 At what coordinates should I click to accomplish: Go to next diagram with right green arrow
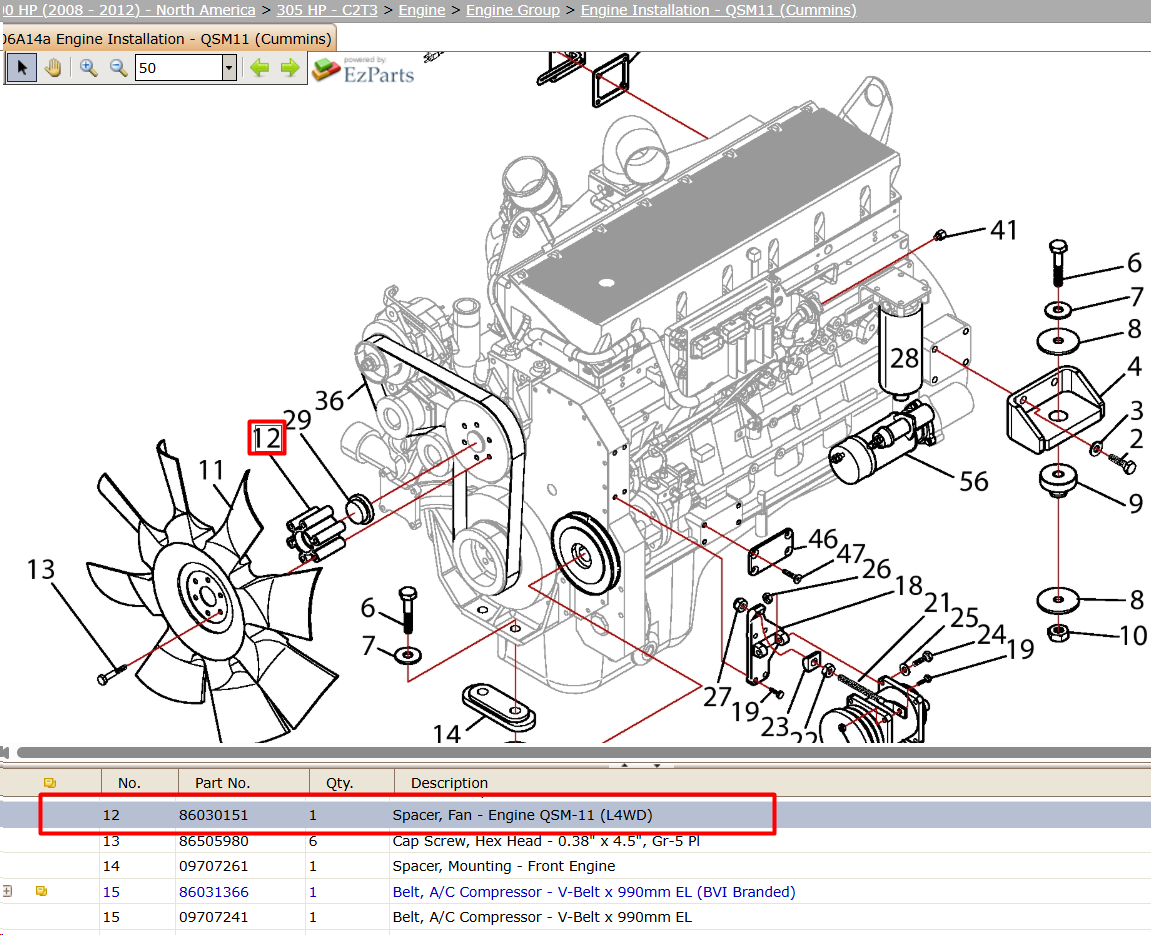(290, 68)
